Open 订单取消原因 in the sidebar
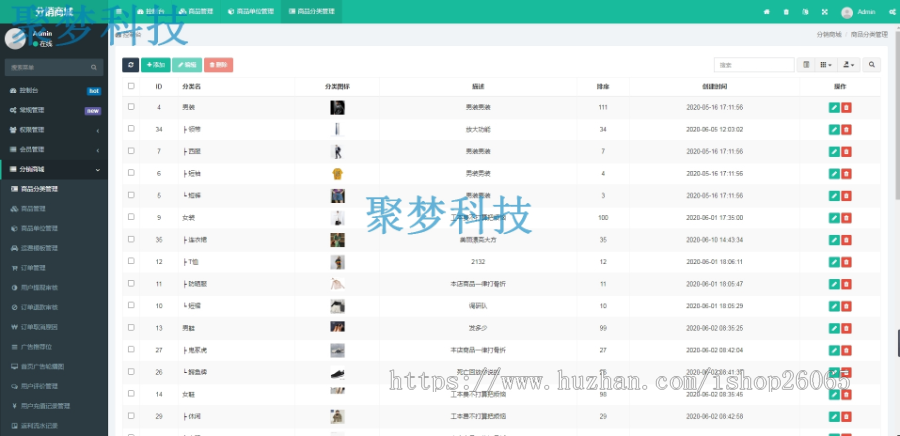 (54, 327)
